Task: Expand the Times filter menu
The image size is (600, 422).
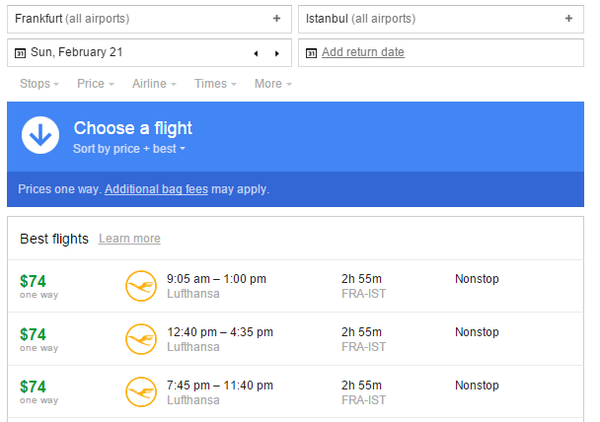Action: pyautogui.click(x=215, y=84)
